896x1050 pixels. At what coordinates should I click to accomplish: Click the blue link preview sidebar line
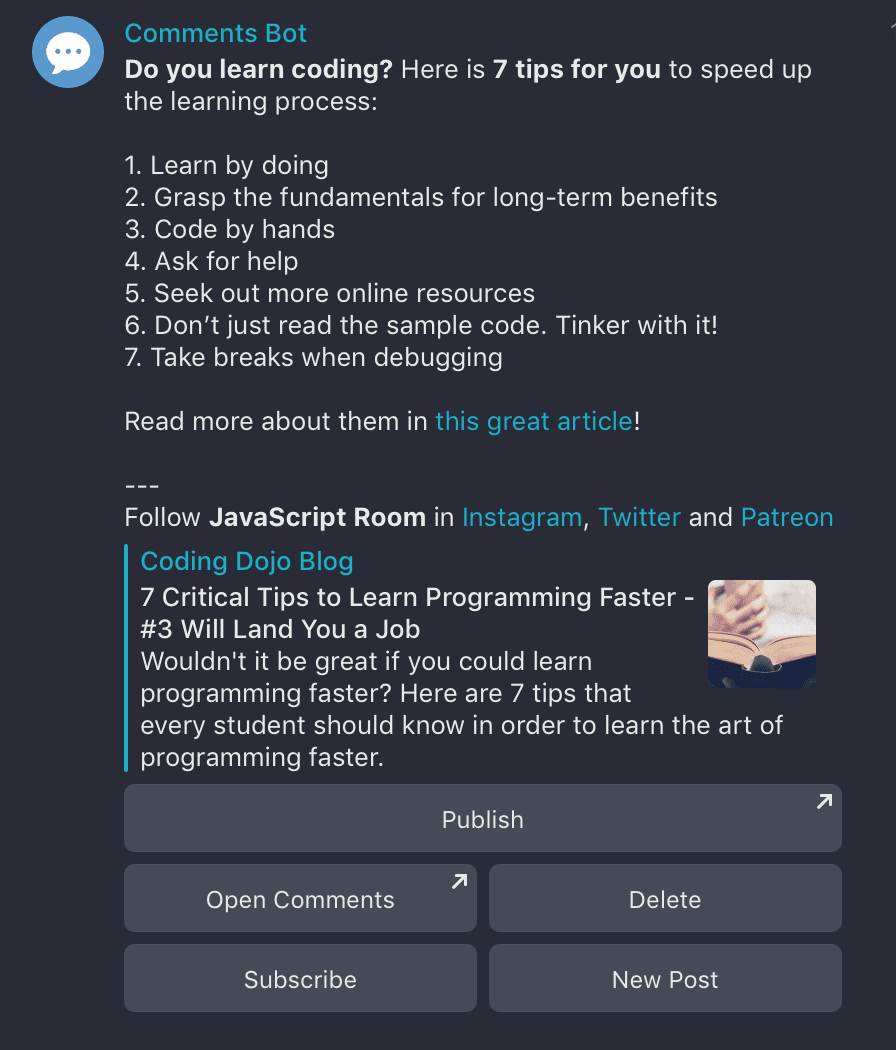click(126, 658)
